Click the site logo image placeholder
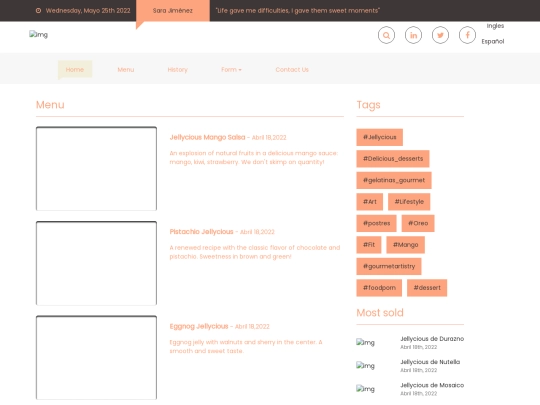The width and height of the screenshot is (540, 405). (x=38, y=34)
